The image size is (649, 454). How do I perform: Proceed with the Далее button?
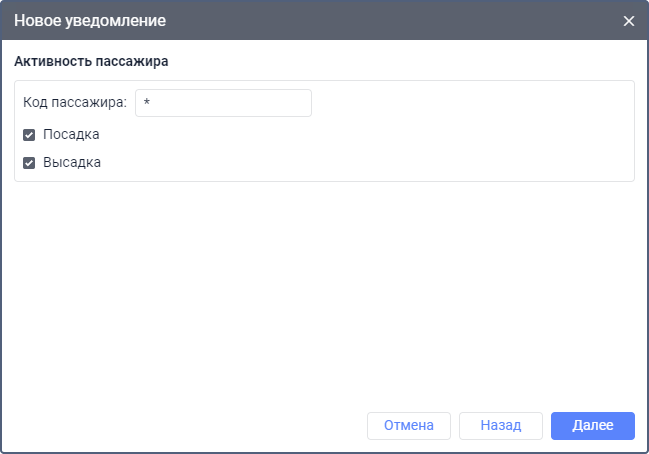(x=592, y=425)
